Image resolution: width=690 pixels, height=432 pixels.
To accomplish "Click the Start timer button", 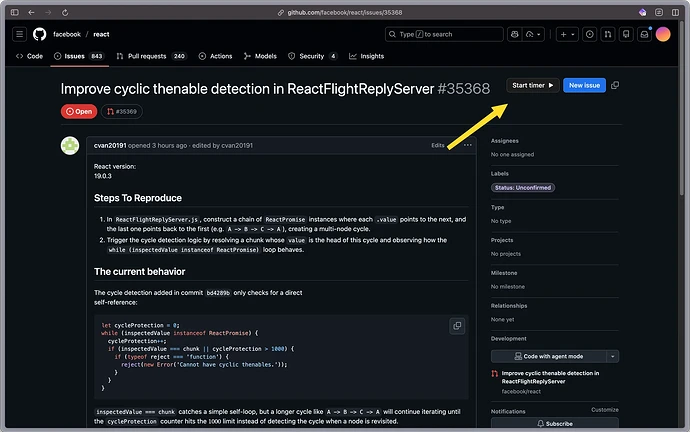I will 533,85.
